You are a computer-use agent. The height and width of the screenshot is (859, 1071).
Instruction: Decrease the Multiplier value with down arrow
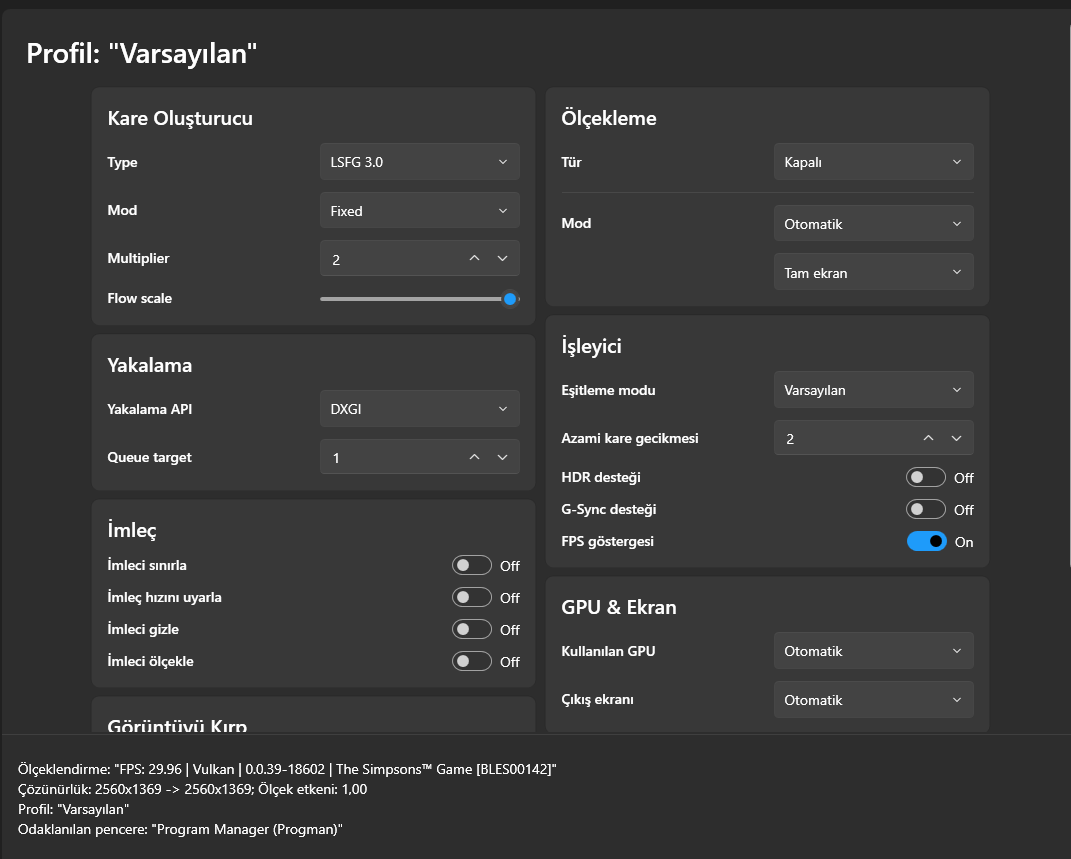coord(502,259)
